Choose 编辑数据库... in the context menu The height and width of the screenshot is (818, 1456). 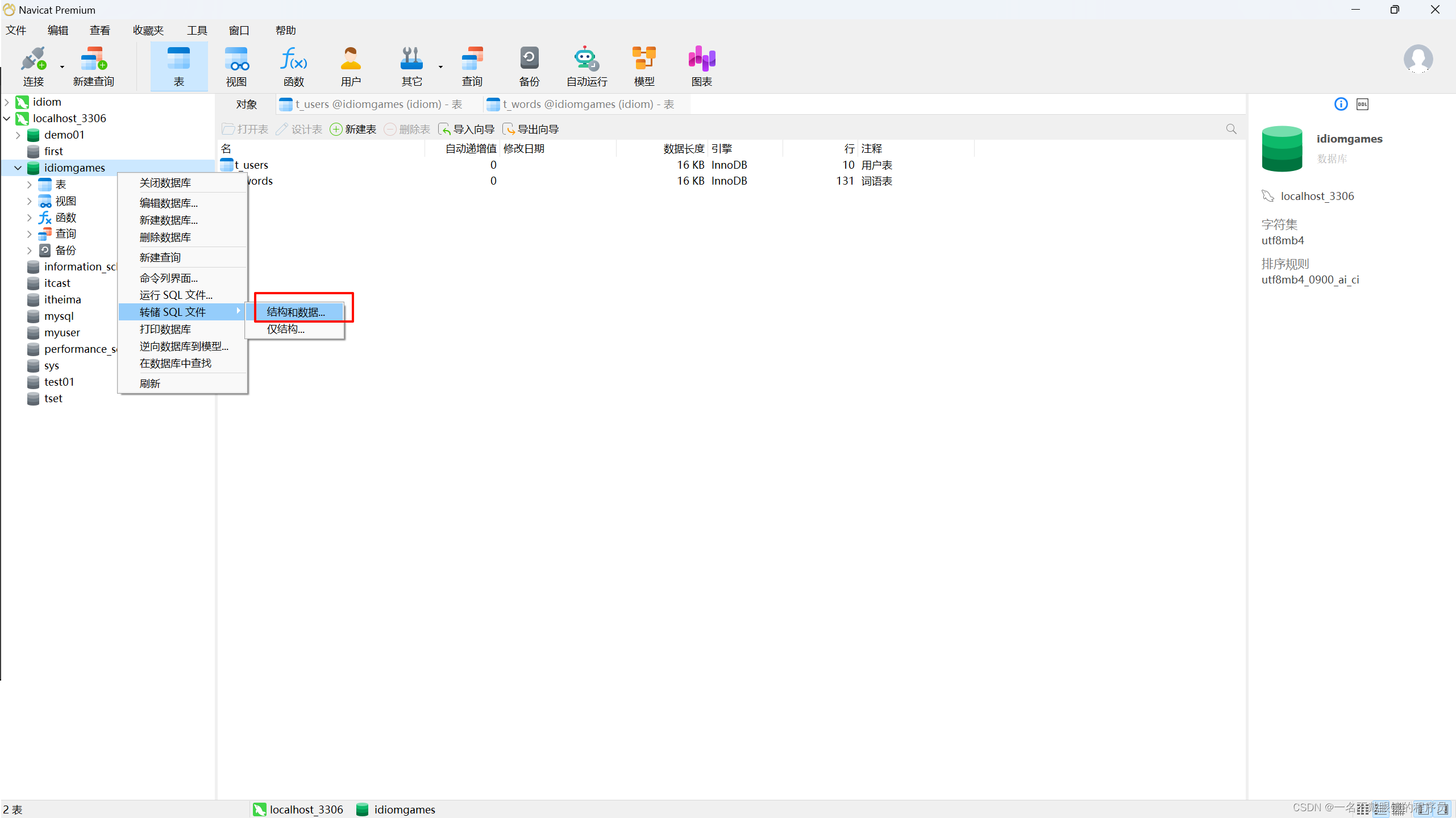pos(182,203)
